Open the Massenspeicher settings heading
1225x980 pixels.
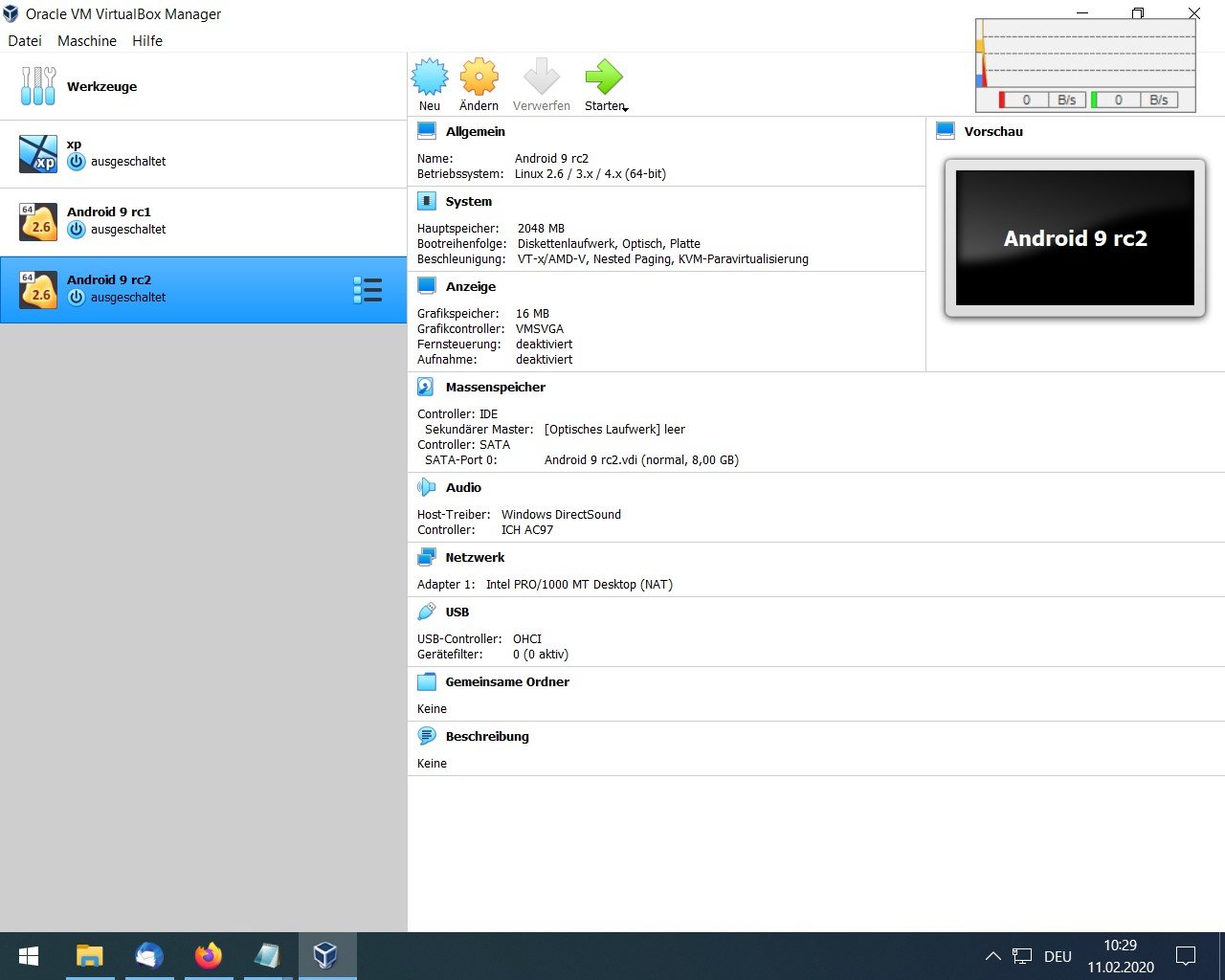[496, 387]
